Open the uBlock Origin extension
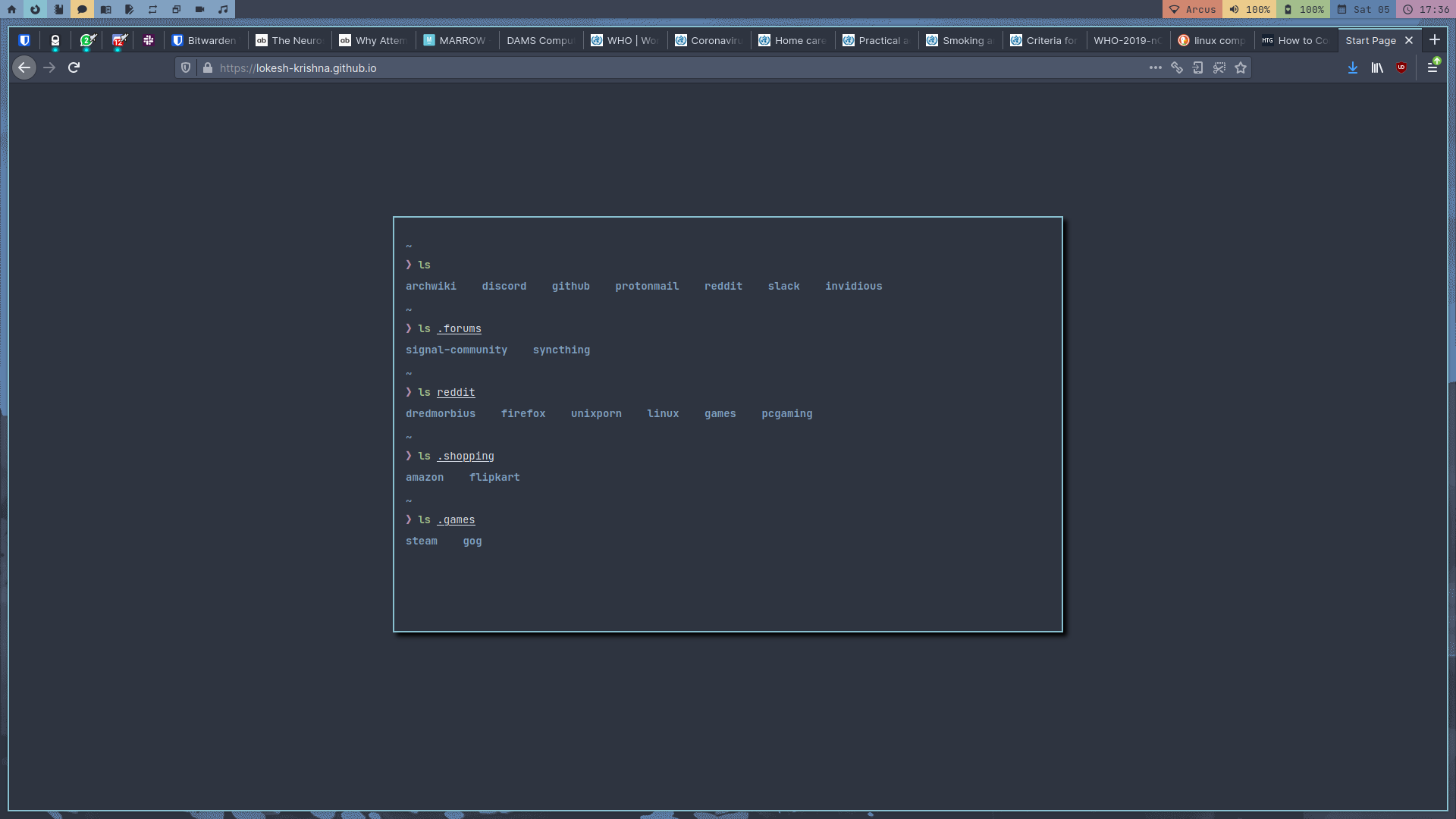The image size is (1456, 819). click(x=1401, y=68)
